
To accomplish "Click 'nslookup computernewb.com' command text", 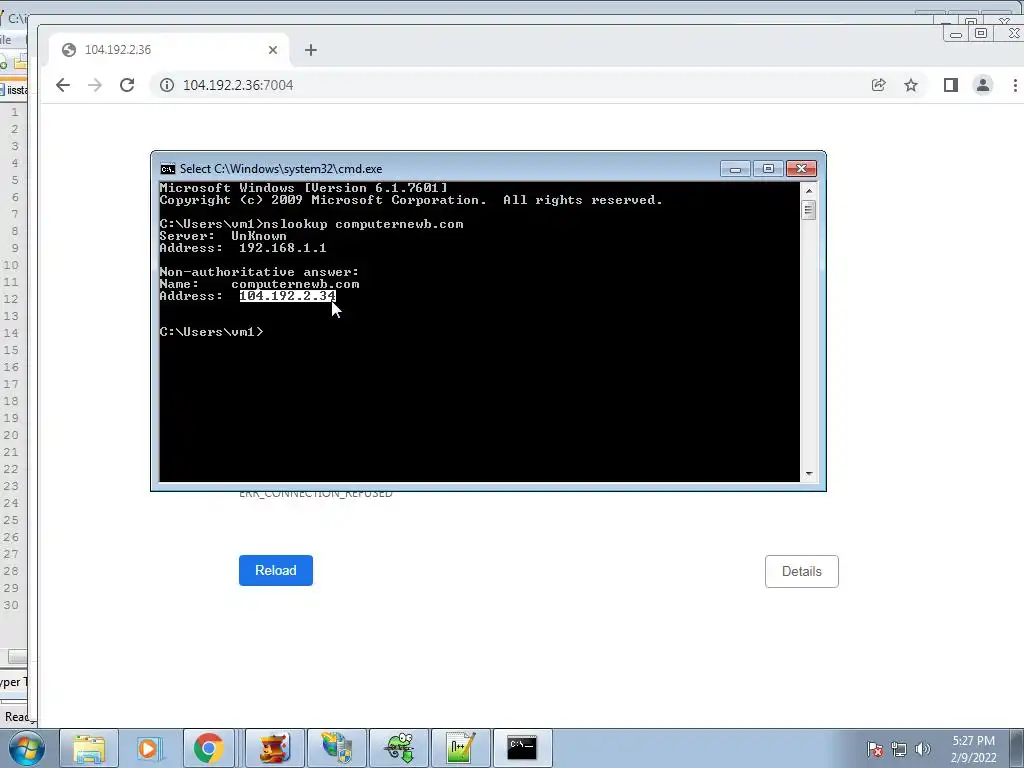I will (x=363, y=224).
